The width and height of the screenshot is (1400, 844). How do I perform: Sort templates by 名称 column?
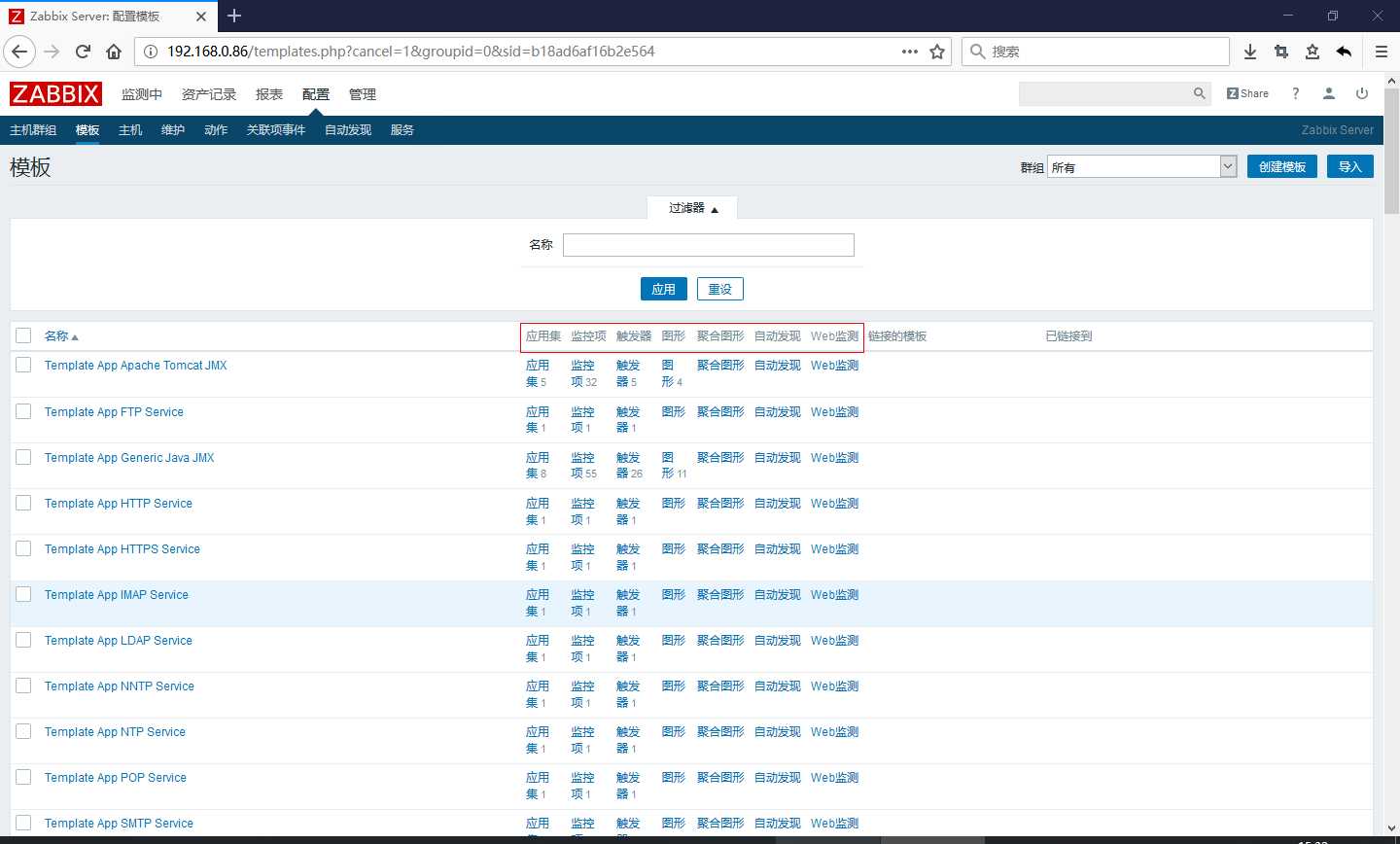[61, 336]
